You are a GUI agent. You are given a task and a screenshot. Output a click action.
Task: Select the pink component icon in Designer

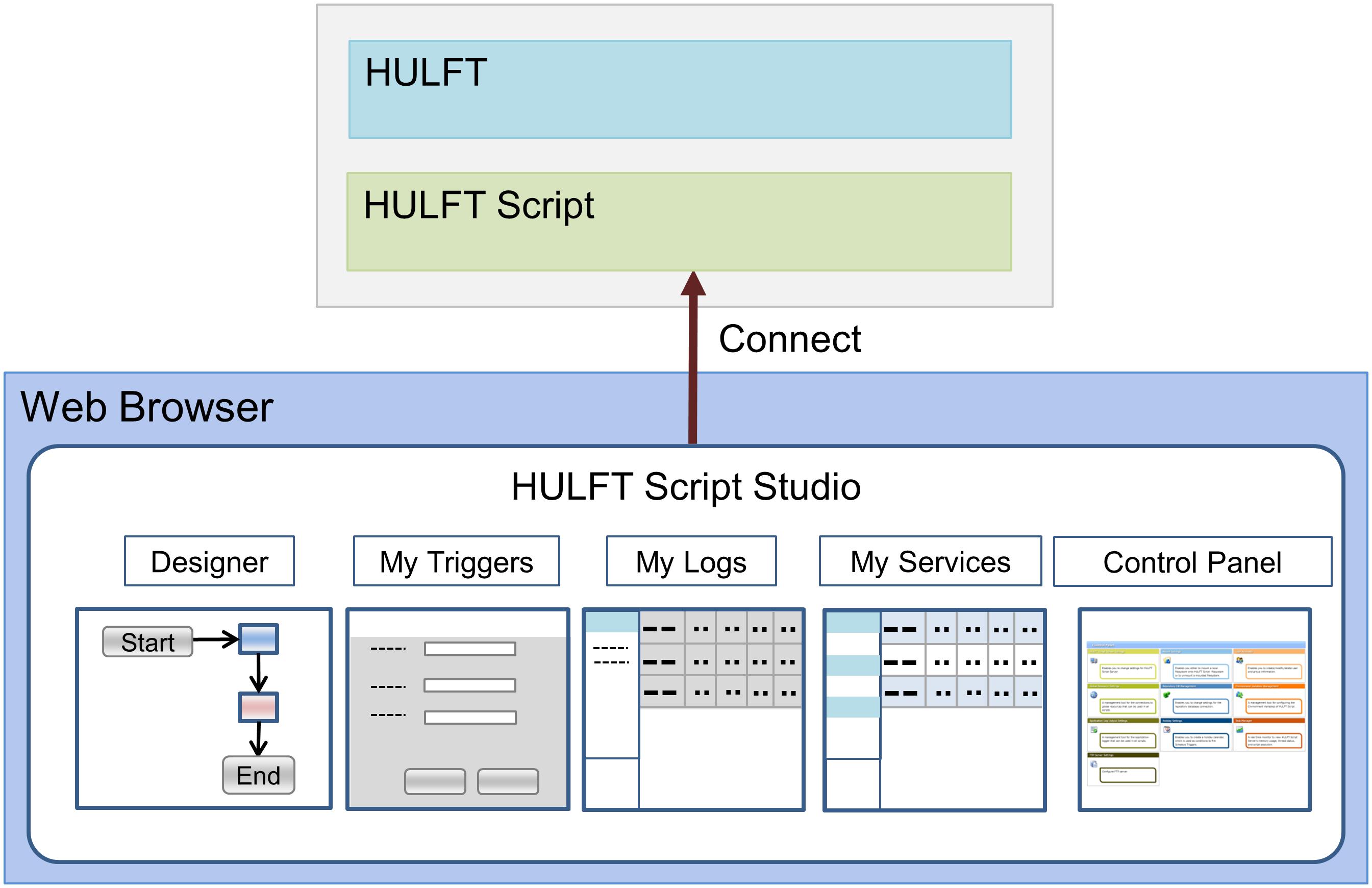258,707
